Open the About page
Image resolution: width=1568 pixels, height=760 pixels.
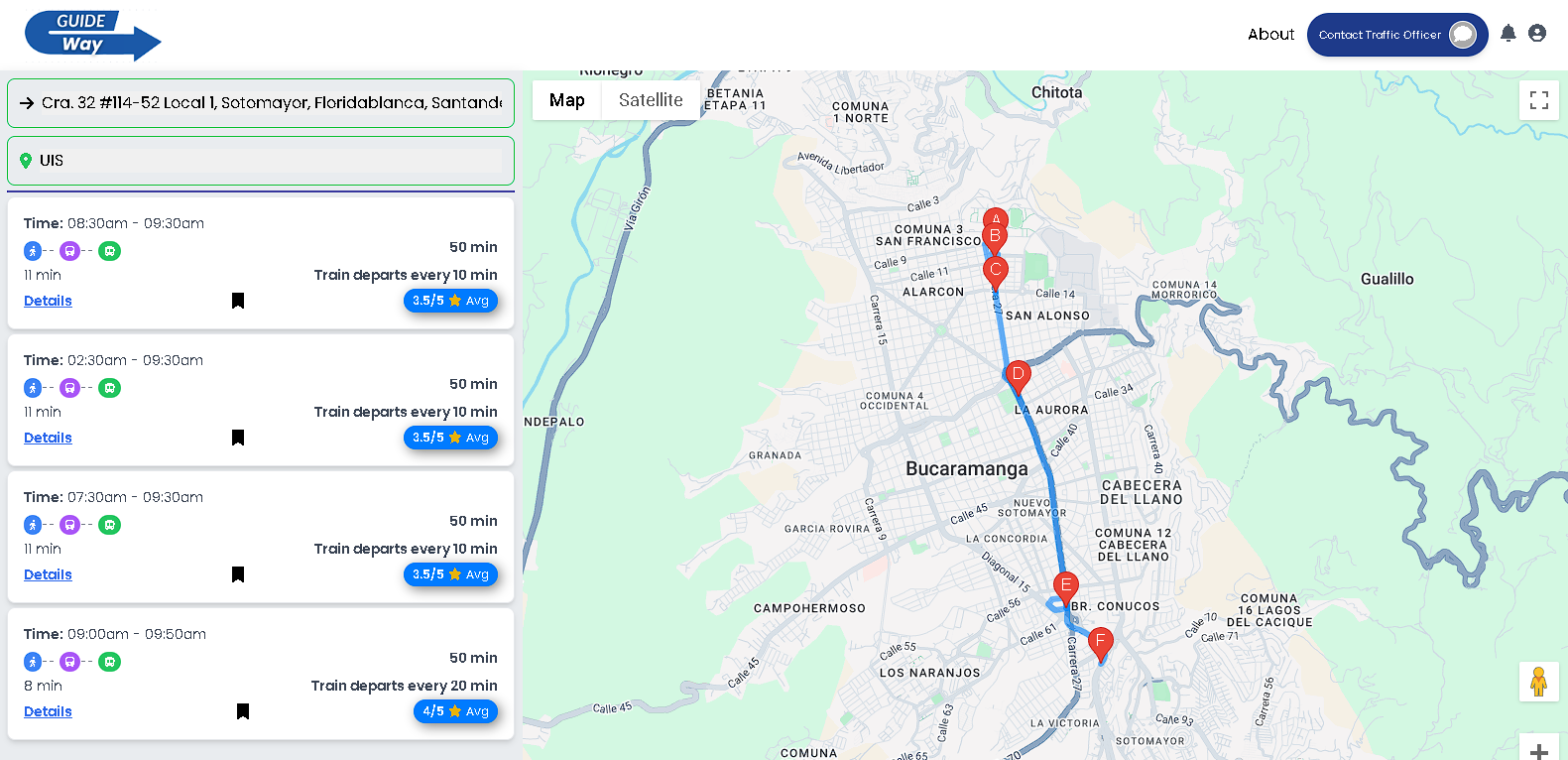click(1271, 34)
